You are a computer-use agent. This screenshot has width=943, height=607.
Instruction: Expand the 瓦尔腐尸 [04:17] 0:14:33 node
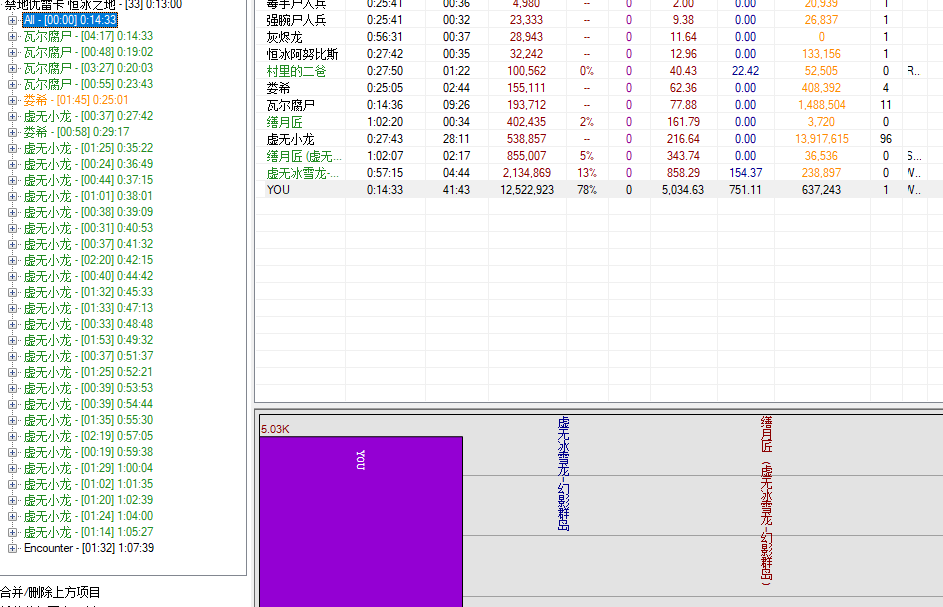point(12,36)
